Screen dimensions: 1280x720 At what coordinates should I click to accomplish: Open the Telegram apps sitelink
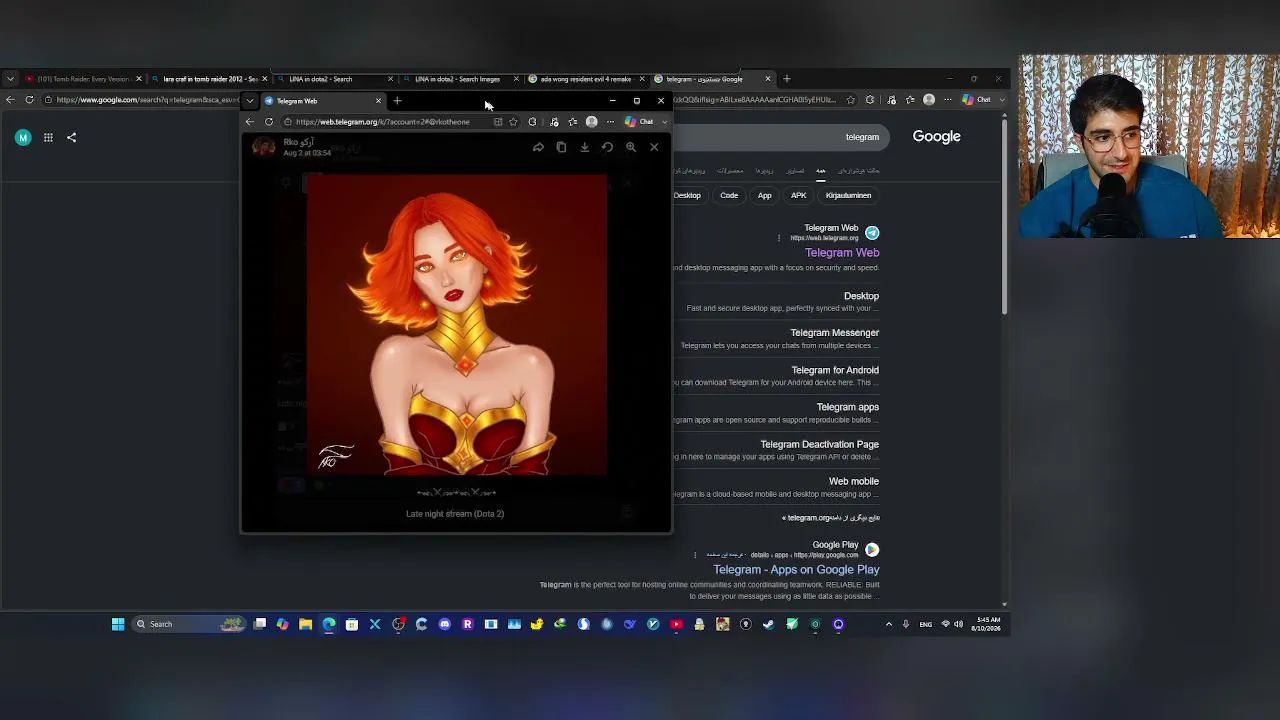point(848,407)
